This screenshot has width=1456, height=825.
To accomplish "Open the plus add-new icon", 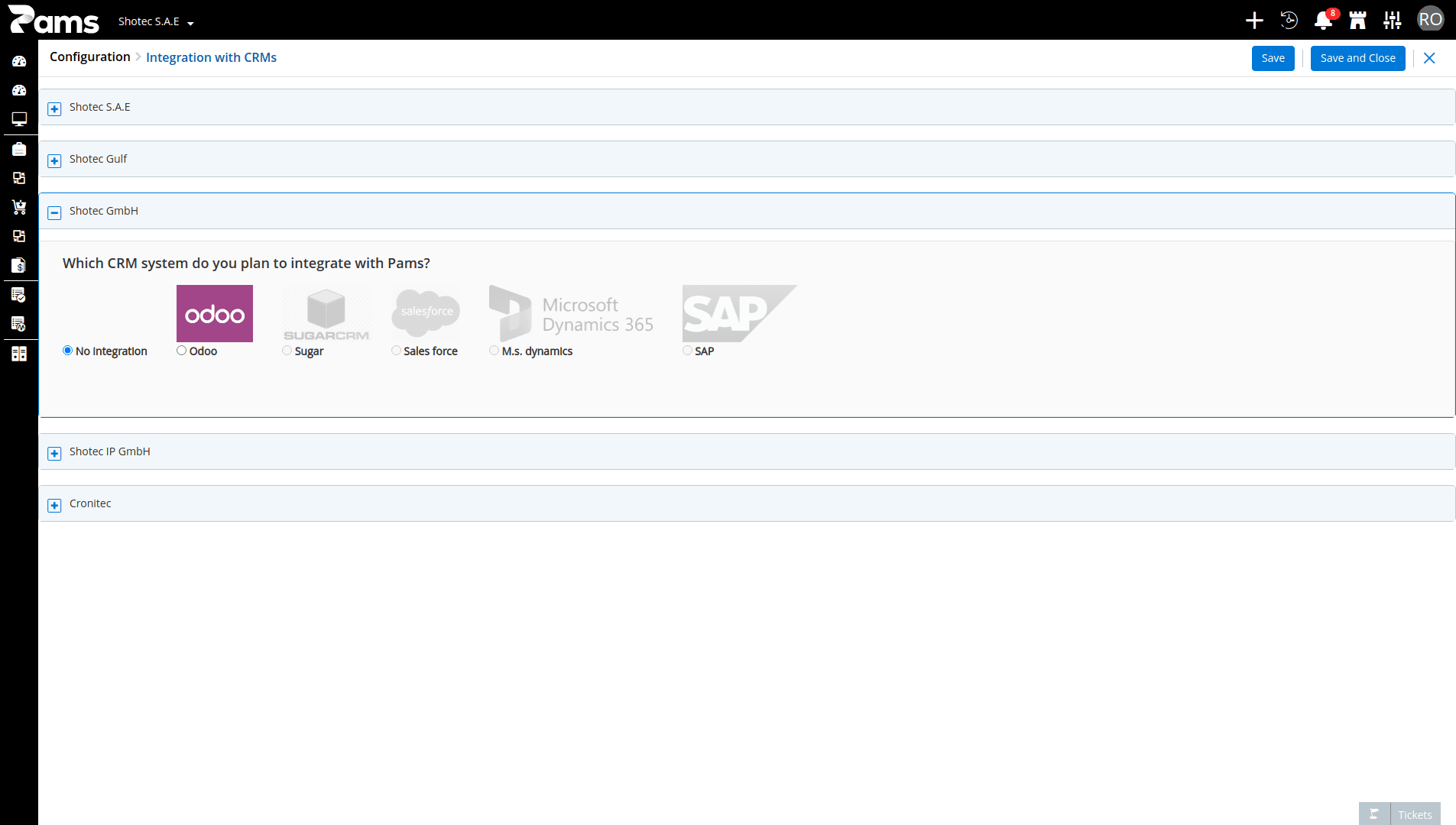I will (1254, 21).
